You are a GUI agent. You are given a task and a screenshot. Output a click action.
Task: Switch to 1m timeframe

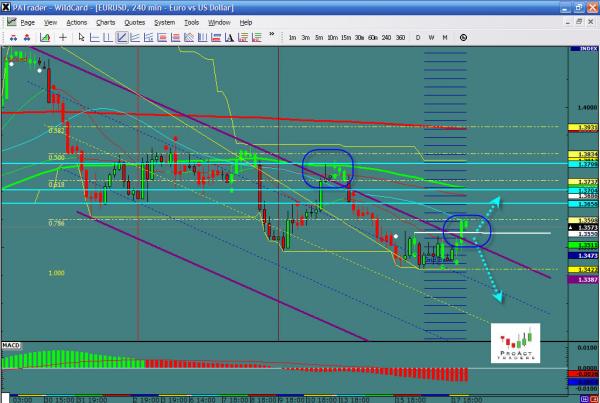point(293,38)
